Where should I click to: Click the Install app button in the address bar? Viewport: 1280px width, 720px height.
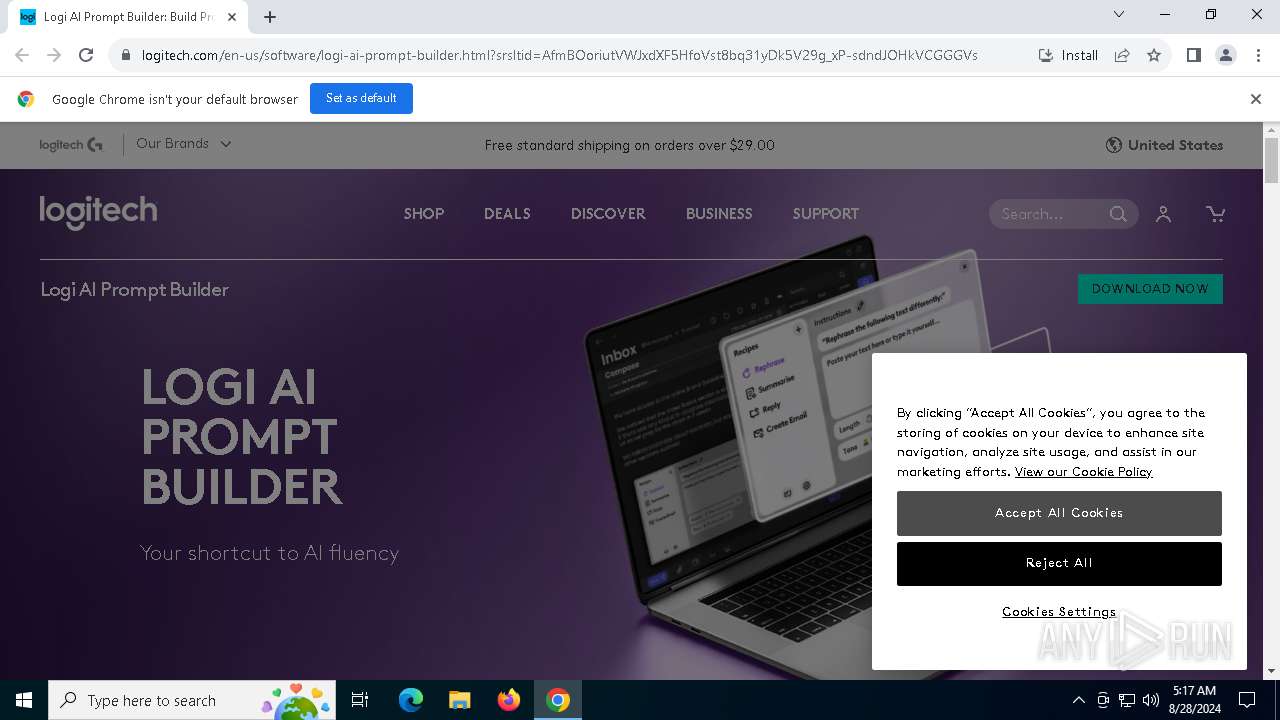pyautogui.click(x=1068, y=55)
